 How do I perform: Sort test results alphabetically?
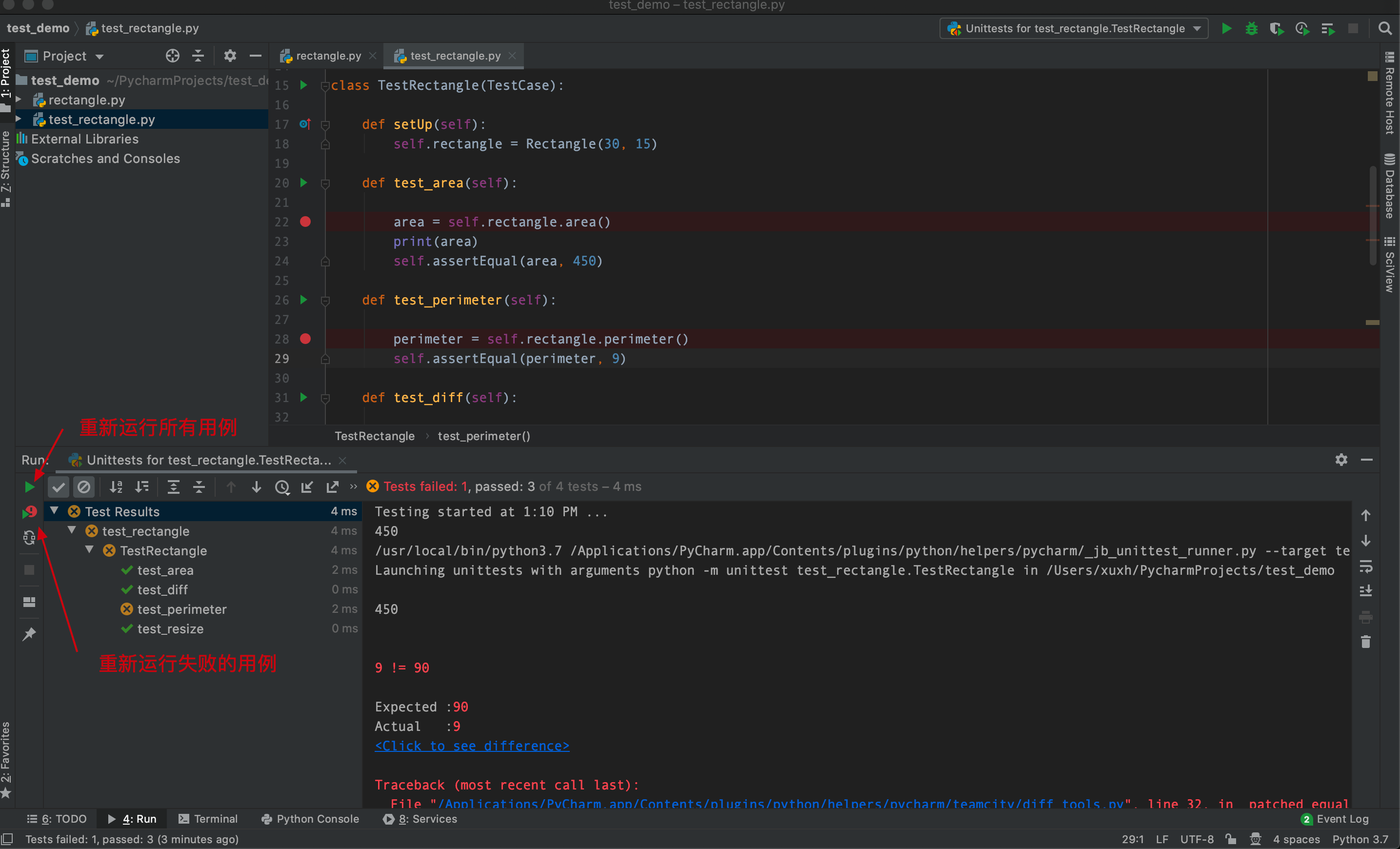tap(116, 487)
